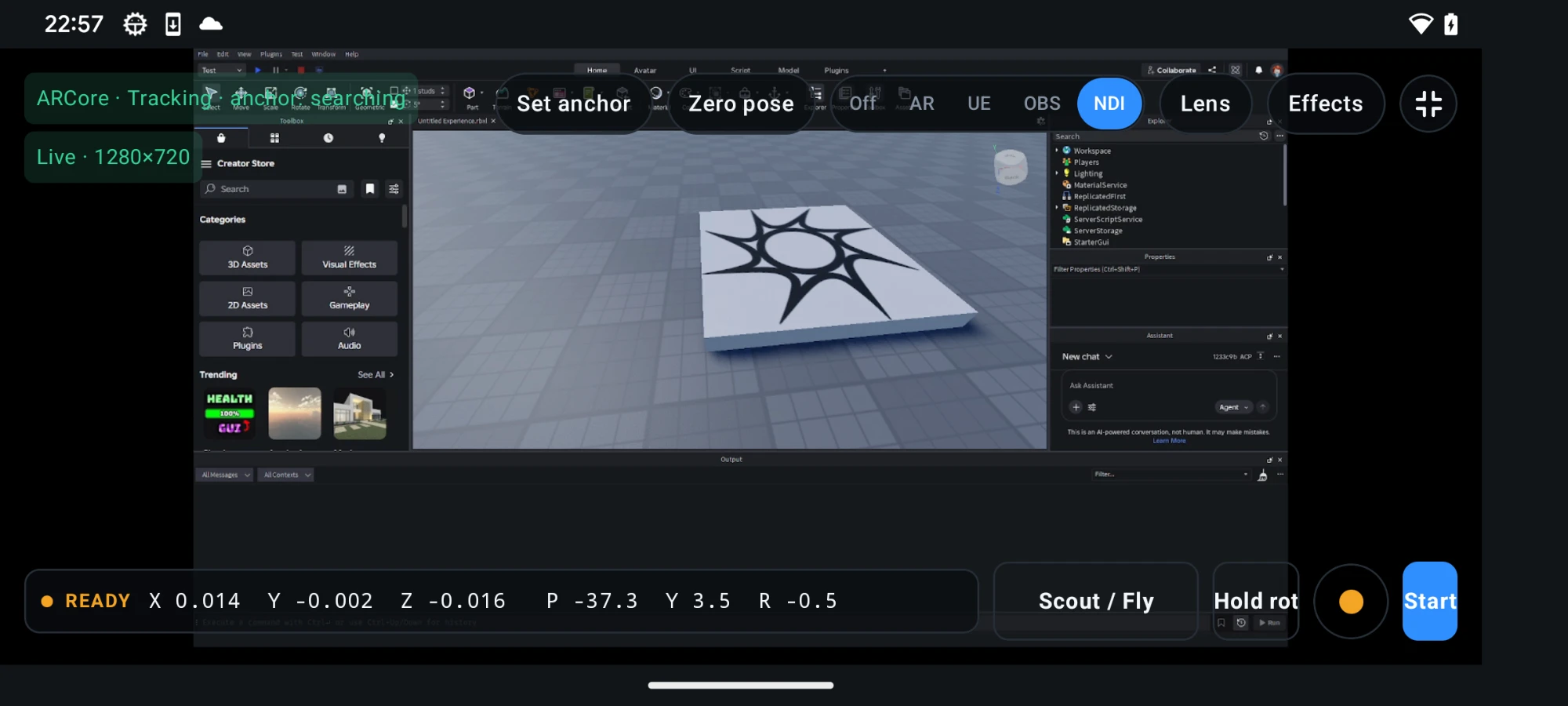Switch to the Avatar ribbon tab
1568x706 pixels.
click(x=645, y=71)
